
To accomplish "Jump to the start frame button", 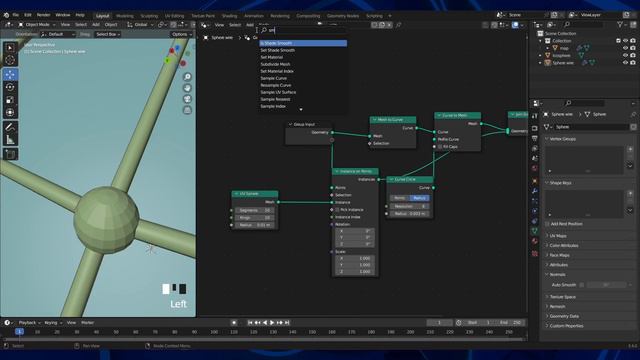I will (250, 323).
